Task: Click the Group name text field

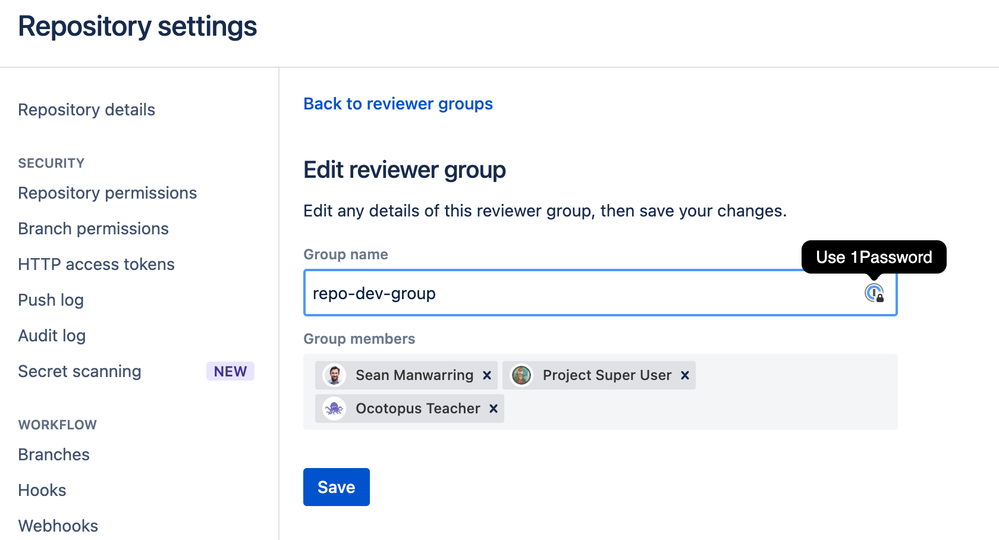Action: pos(580,293)
